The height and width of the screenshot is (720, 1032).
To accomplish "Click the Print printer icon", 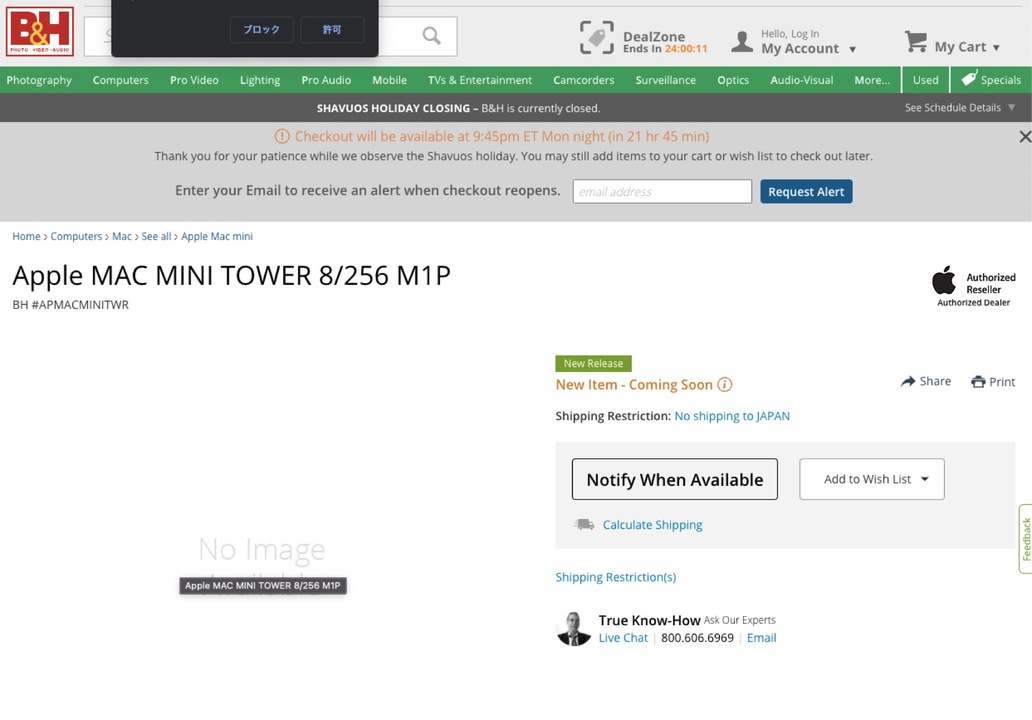I will (978, 382).
